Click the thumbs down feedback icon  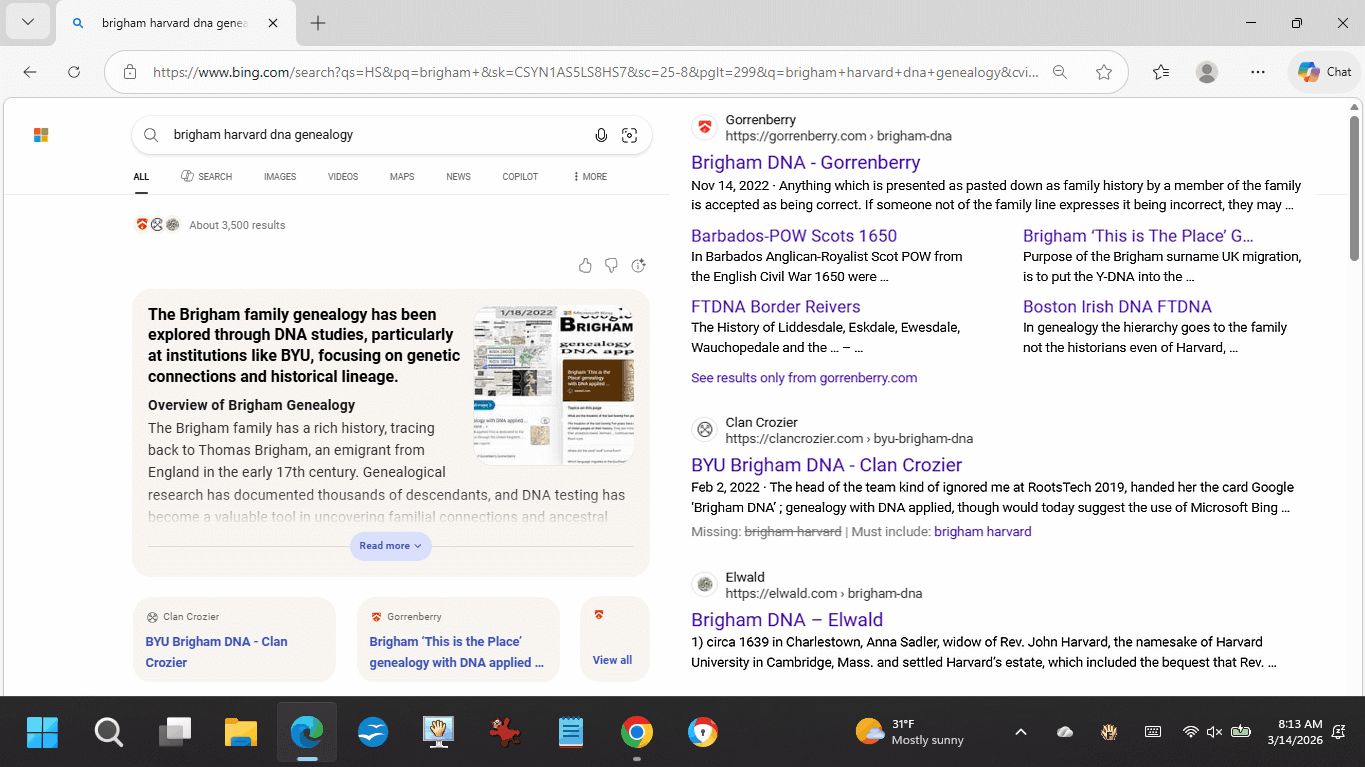pos(611,265)
